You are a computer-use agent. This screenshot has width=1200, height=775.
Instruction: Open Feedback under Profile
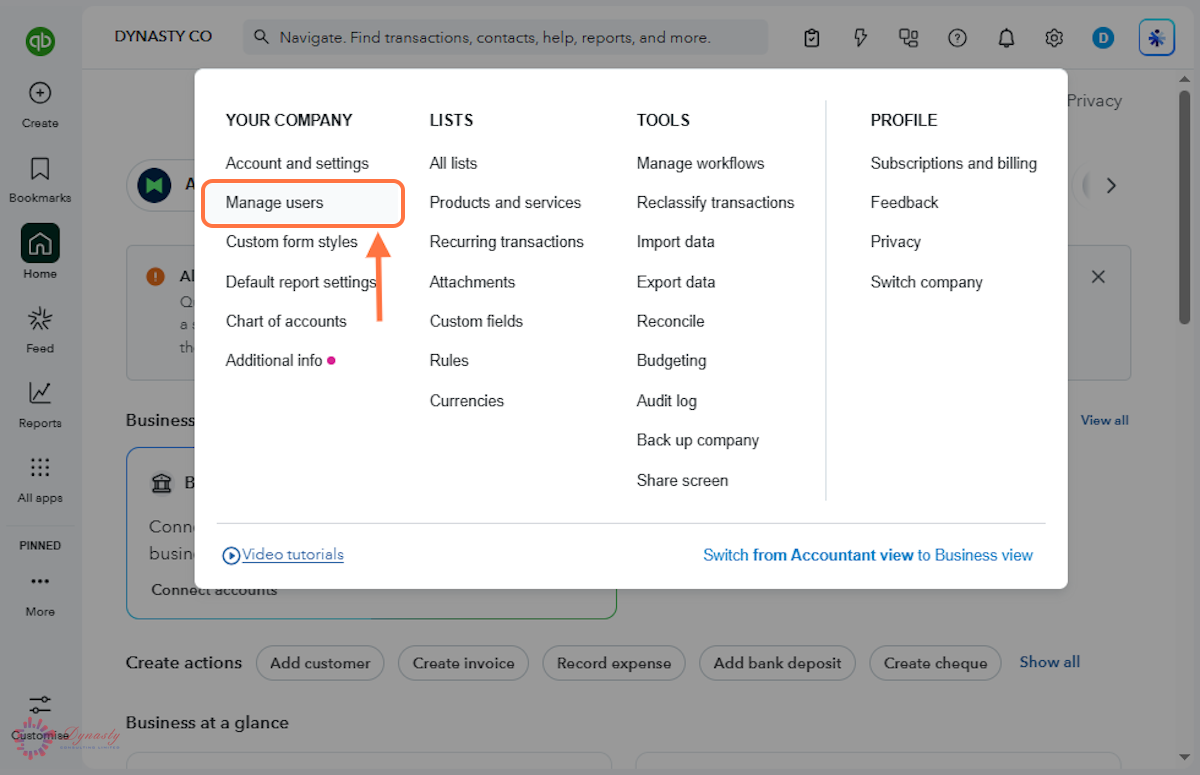(904, 202)
